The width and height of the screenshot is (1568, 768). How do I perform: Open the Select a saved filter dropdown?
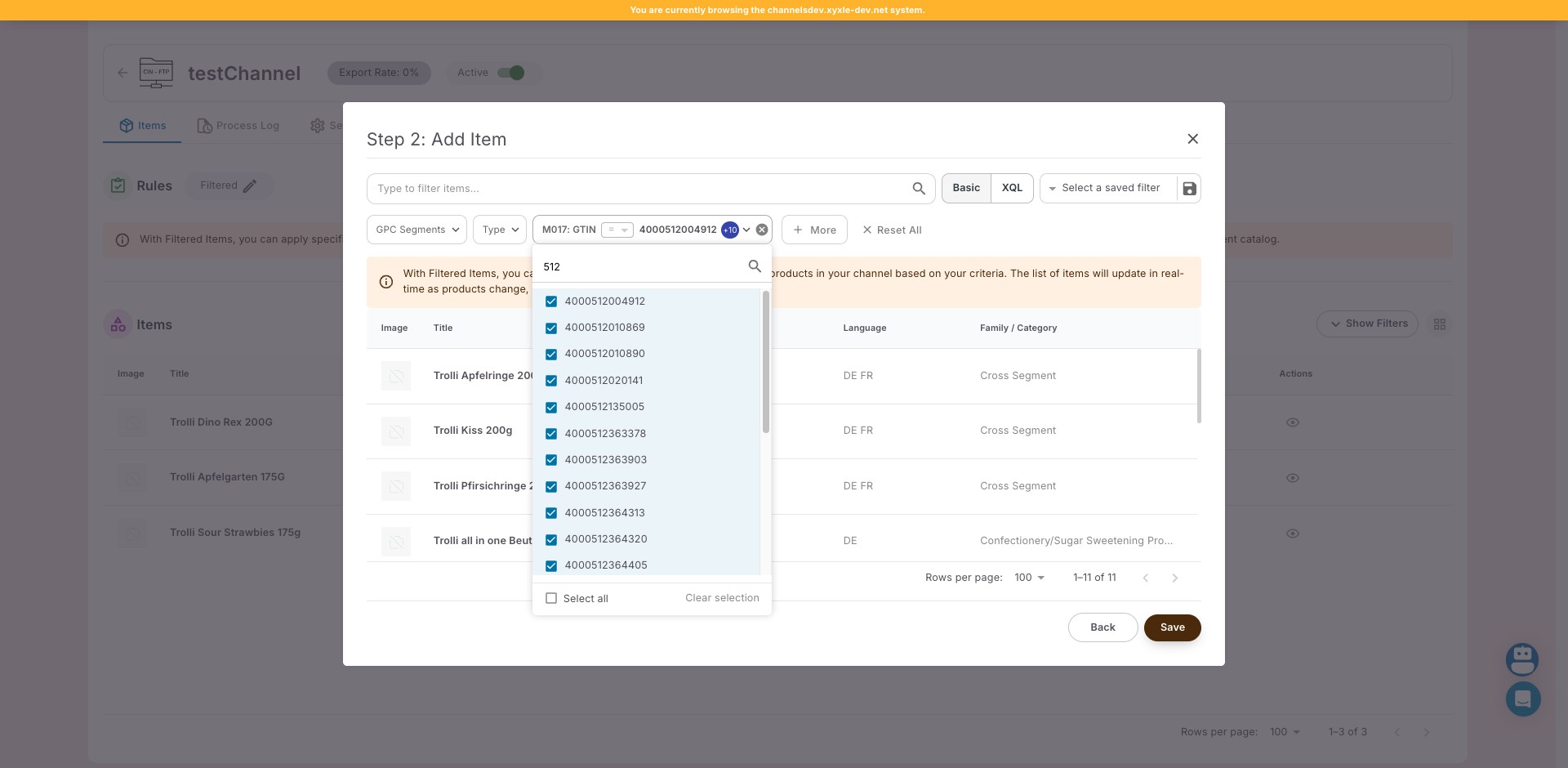(1109, 188)
